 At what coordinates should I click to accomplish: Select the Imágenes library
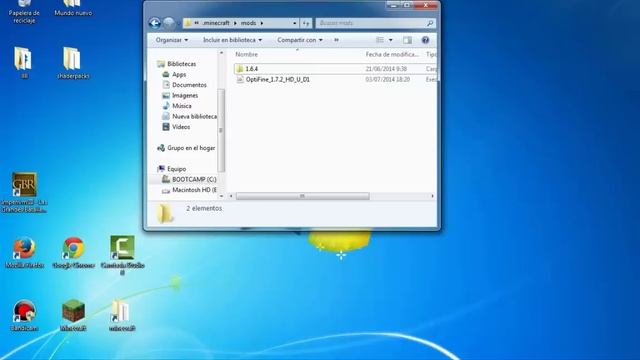click(x=185, y=96)
